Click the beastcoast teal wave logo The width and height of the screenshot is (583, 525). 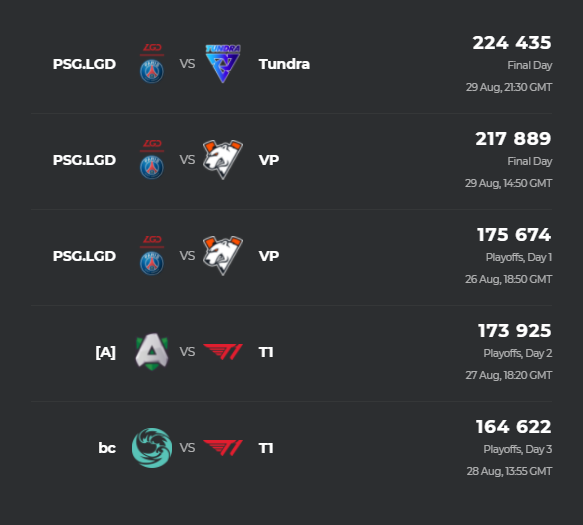tap(152, 448)
